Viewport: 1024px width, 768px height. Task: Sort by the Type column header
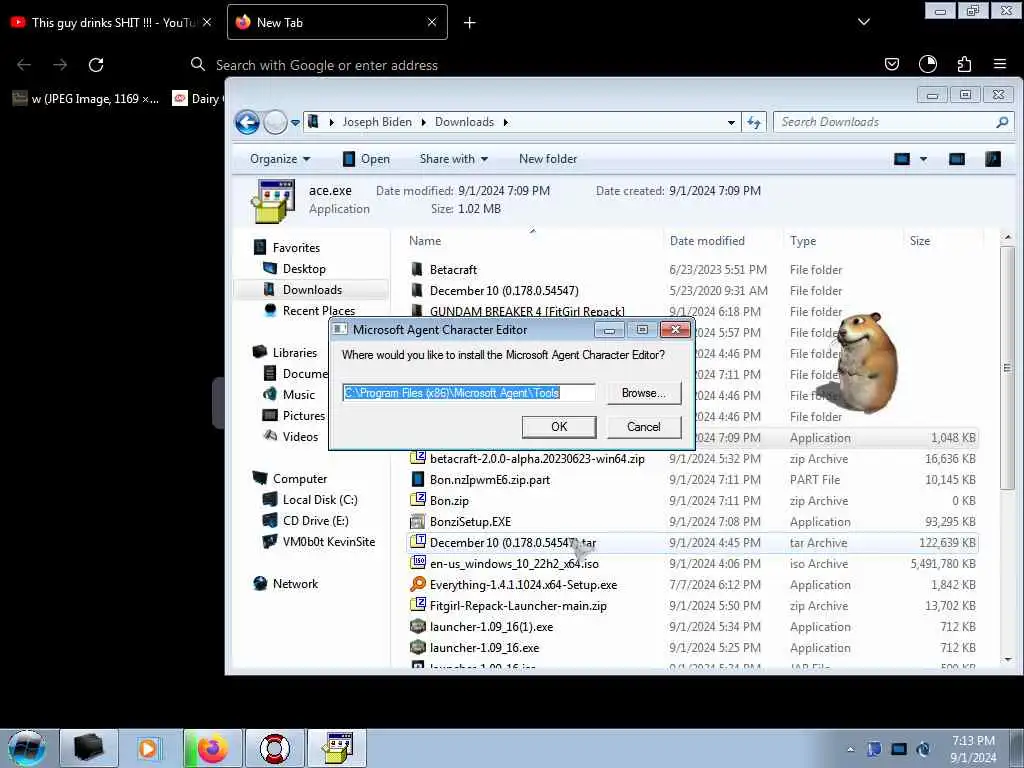click(803, 241)
